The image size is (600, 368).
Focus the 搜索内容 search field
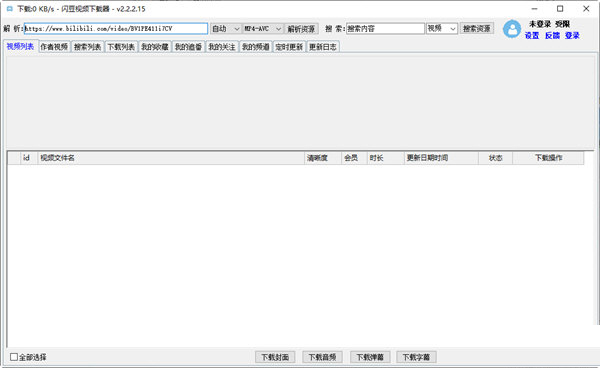point(385,29)
